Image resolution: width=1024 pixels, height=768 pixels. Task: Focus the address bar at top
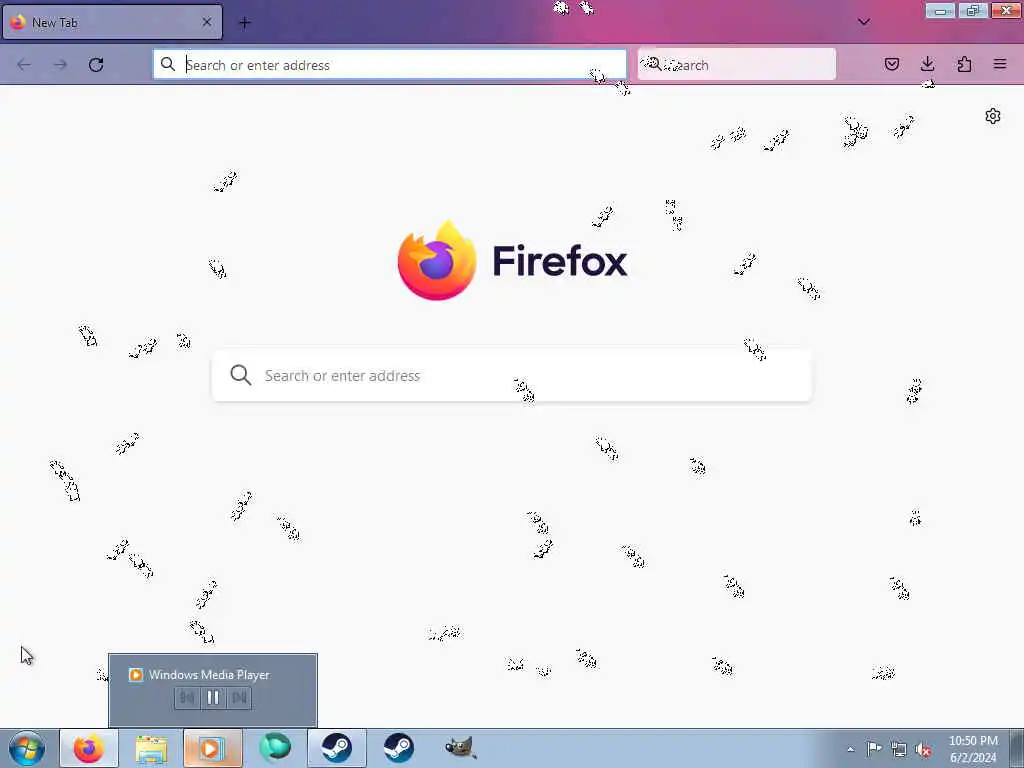[390, 65]
